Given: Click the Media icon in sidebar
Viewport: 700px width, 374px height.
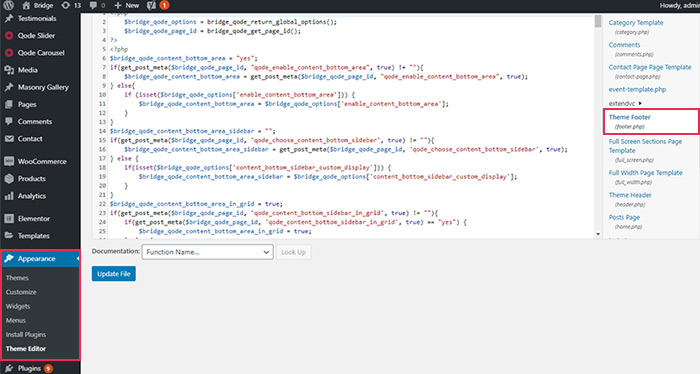Looking at the screenshot, I should click(x=9, y=70).
